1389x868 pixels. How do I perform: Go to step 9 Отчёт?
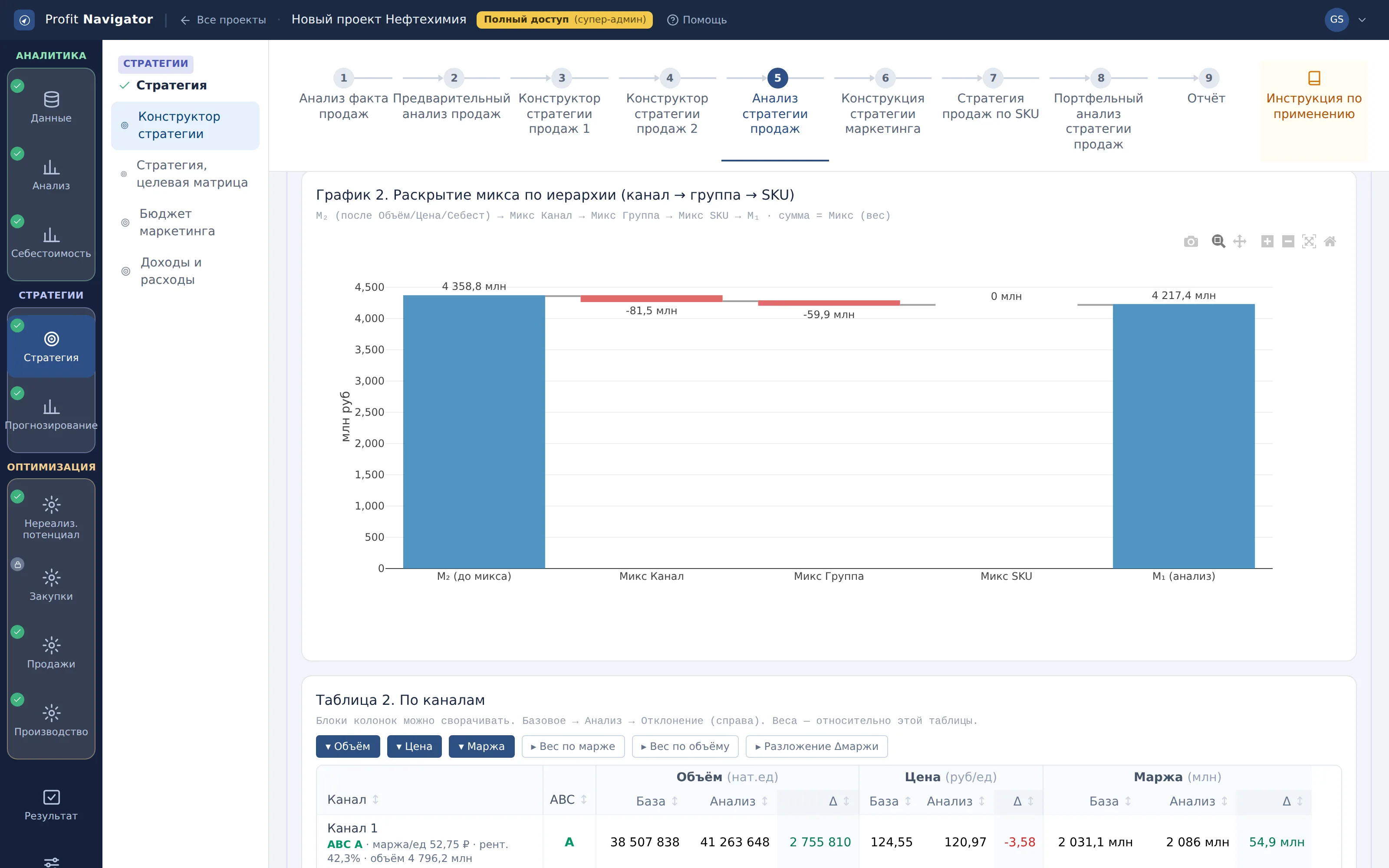1207,87
